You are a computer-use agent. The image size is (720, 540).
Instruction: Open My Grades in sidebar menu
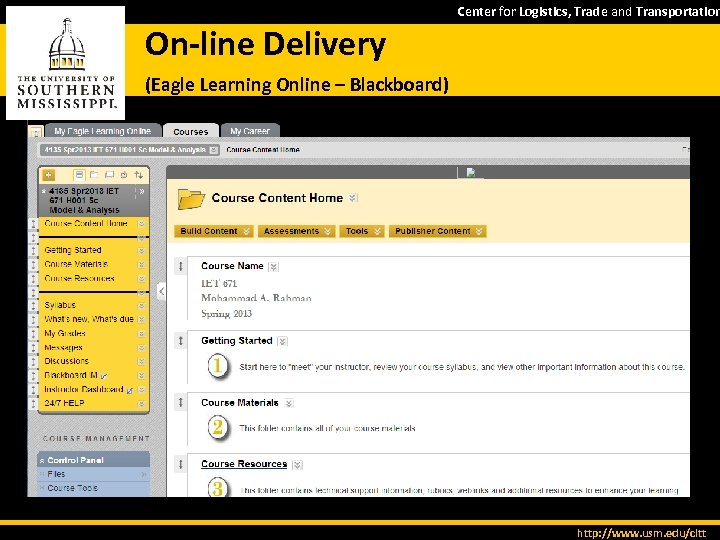pyautogui.click(x=65, y=333)
